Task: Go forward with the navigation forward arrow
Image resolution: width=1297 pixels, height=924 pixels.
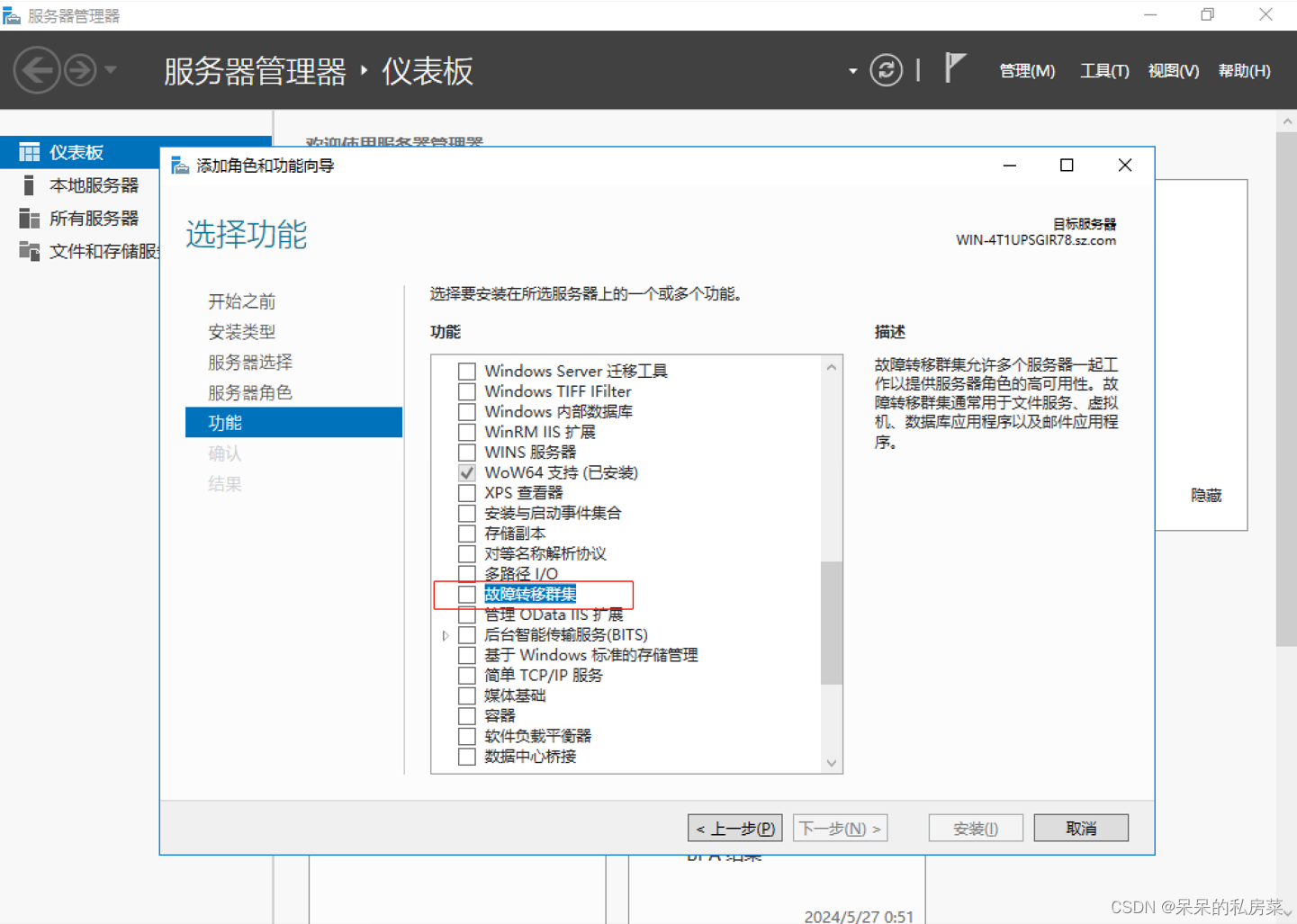Action: (80, 70)
